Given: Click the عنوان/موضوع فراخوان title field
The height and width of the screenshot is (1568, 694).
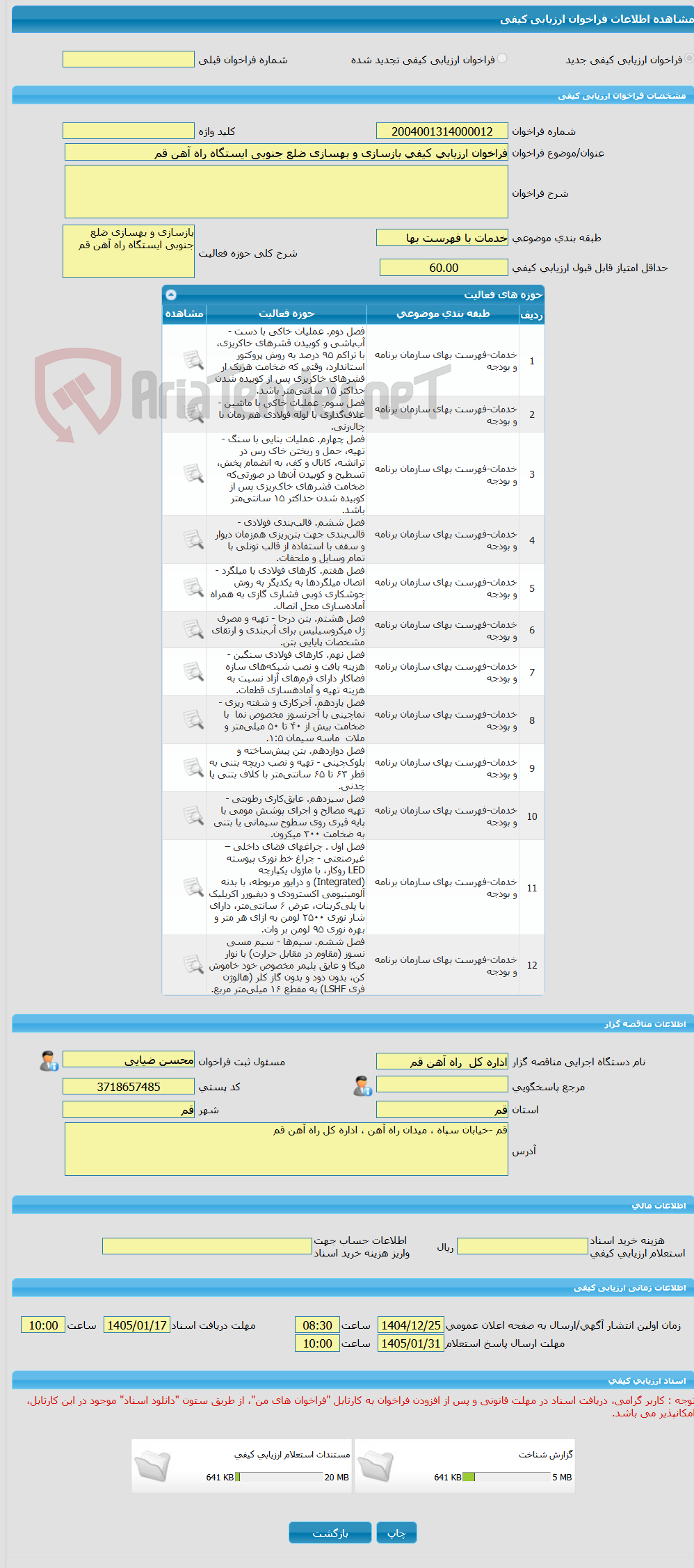Looking at the screenshot, I should pos(287,152).
